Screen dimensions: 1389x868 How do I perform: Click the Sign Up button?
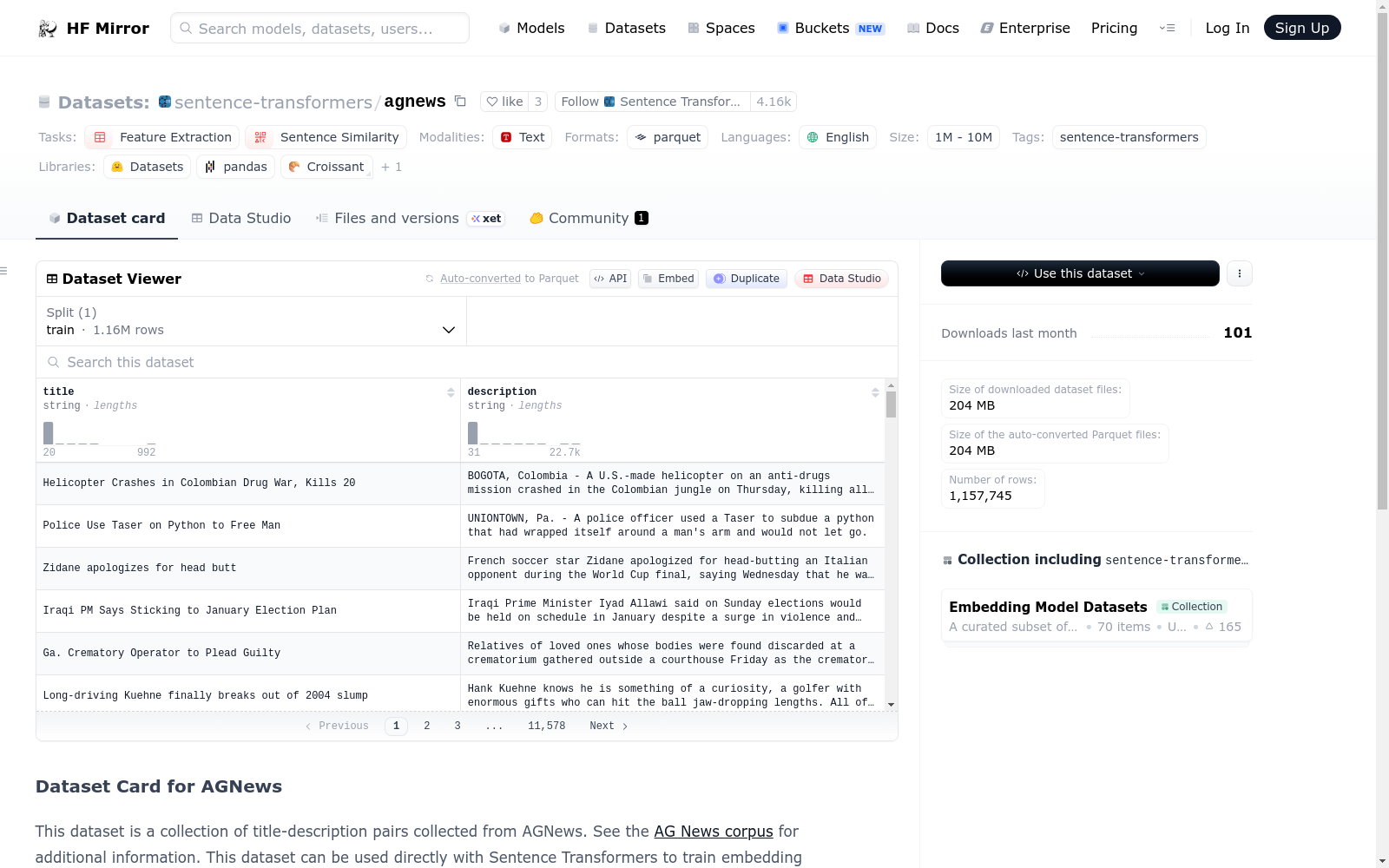[1302, 28]
